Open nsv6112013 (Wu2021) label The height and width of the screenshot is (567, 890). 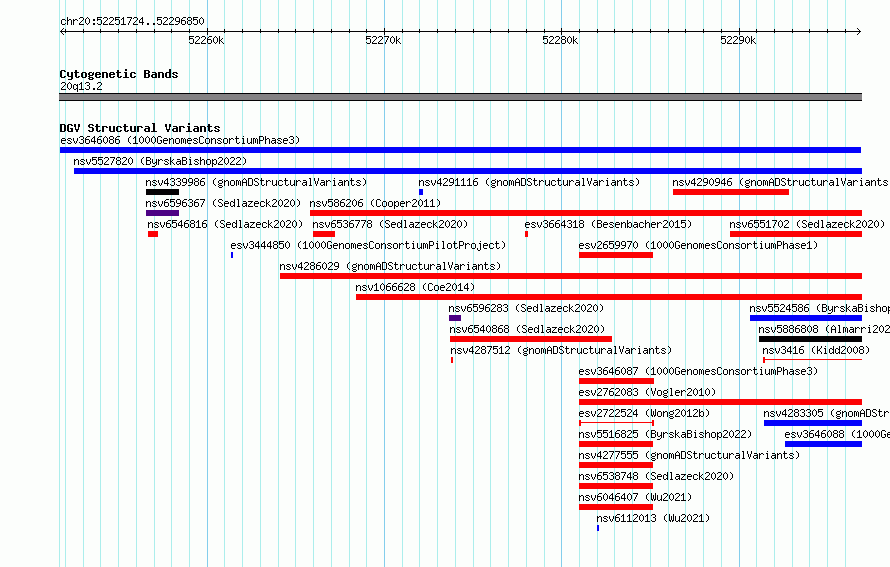653,518
